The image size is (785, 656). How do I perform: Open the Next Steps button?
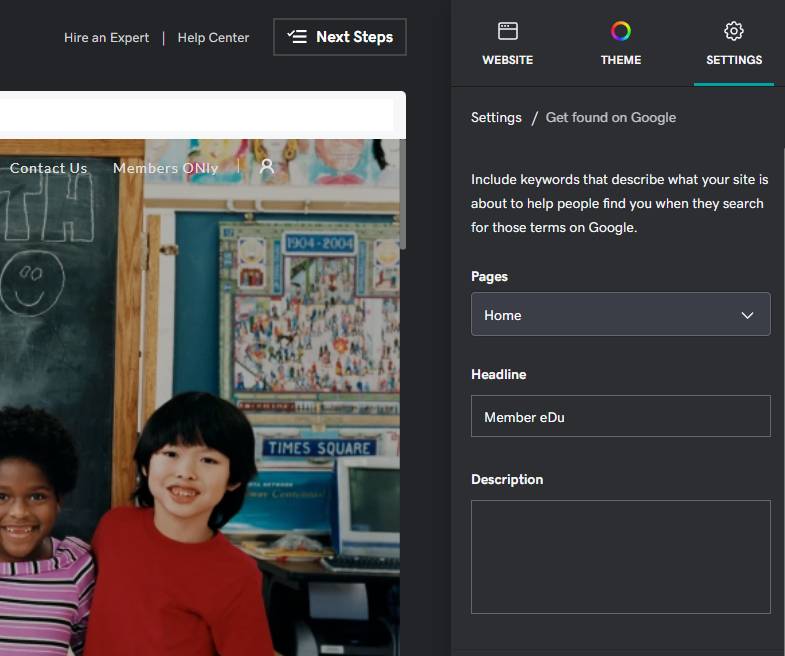pos(340,37)
